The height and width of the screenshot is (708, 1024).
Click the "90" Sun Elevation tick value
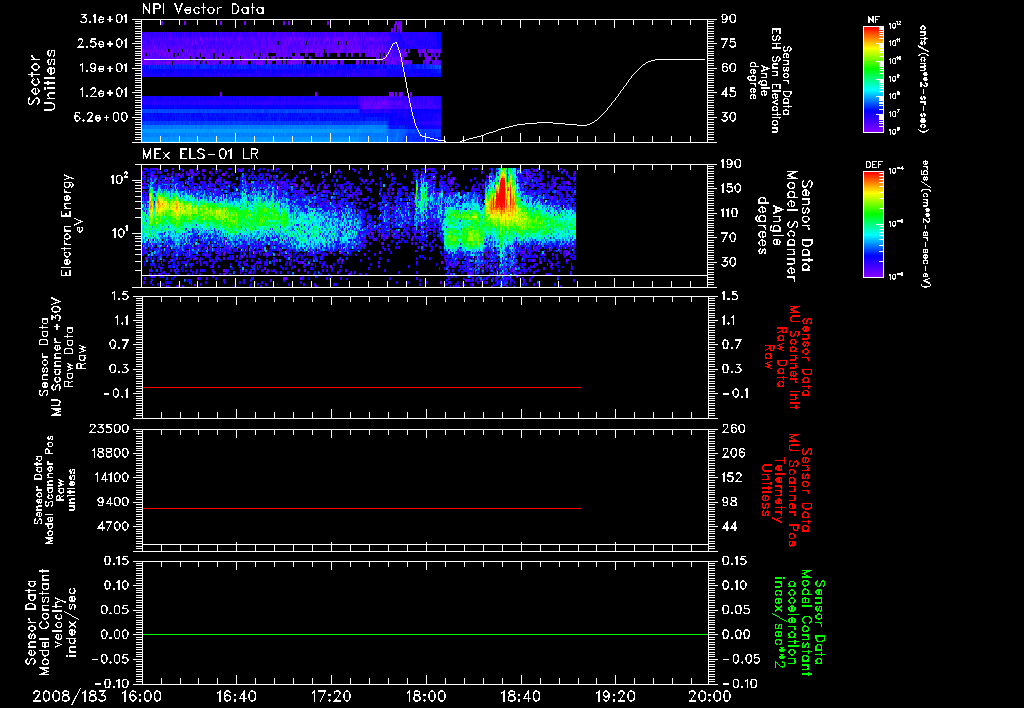point(729,19)
